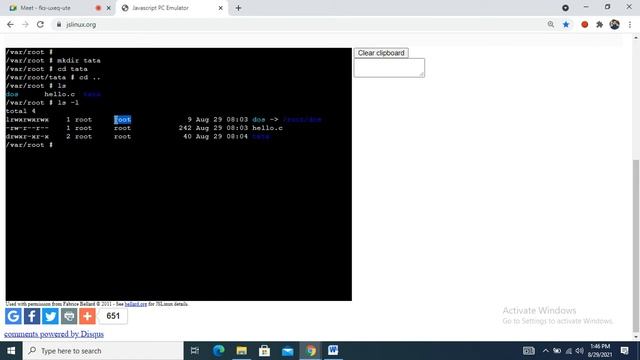The width and height of the screenshot is (640, 360).
Task: Click the padlock site info icon
Action: (x=59, y=24)
